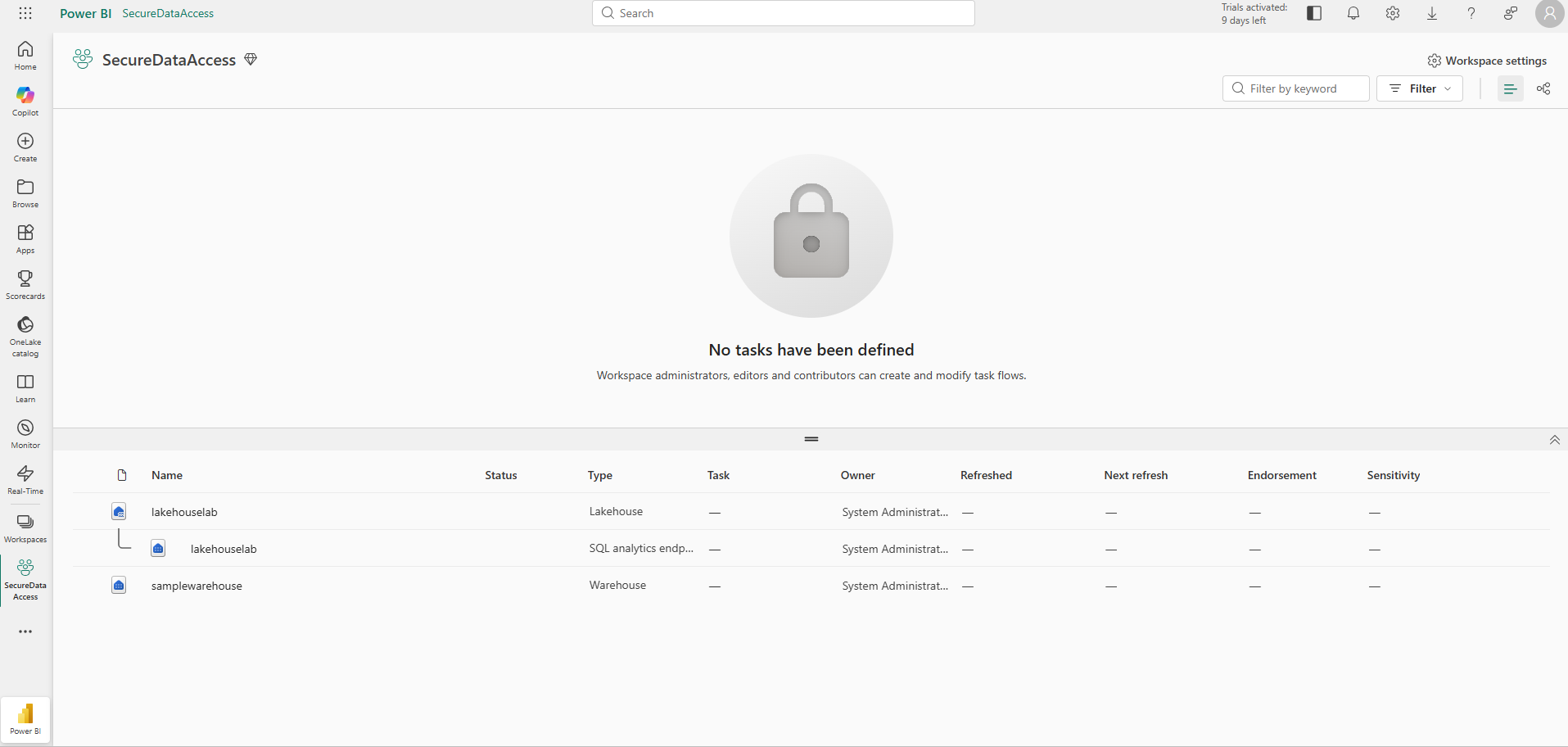Click the SecureDataAccess workspace title
This screenshot has height=747, width=1568.
(x=169, y=60)
